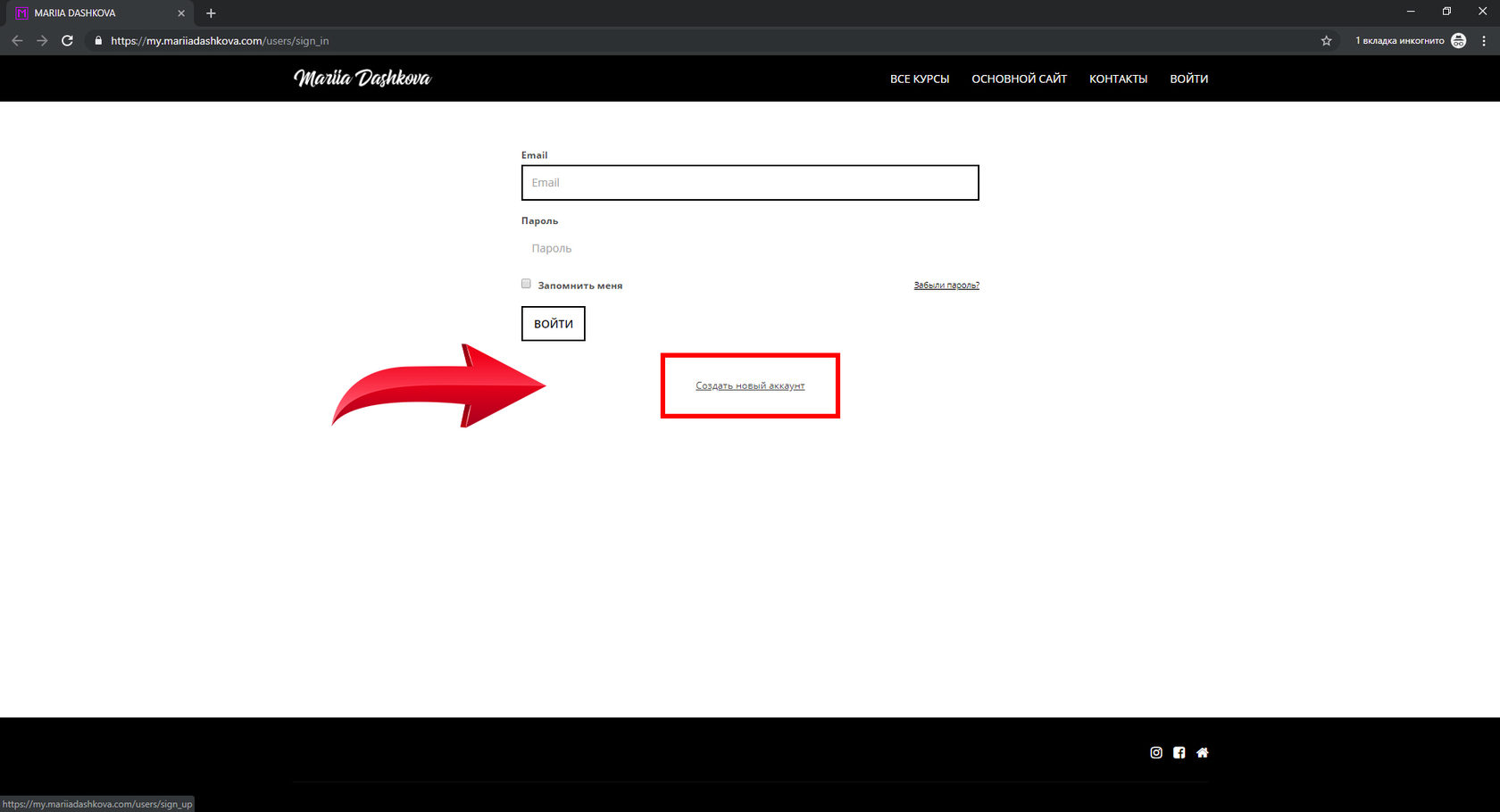Bookmark this page with star icon
The image size is (1500, 812).
[x=1327, y=41]
